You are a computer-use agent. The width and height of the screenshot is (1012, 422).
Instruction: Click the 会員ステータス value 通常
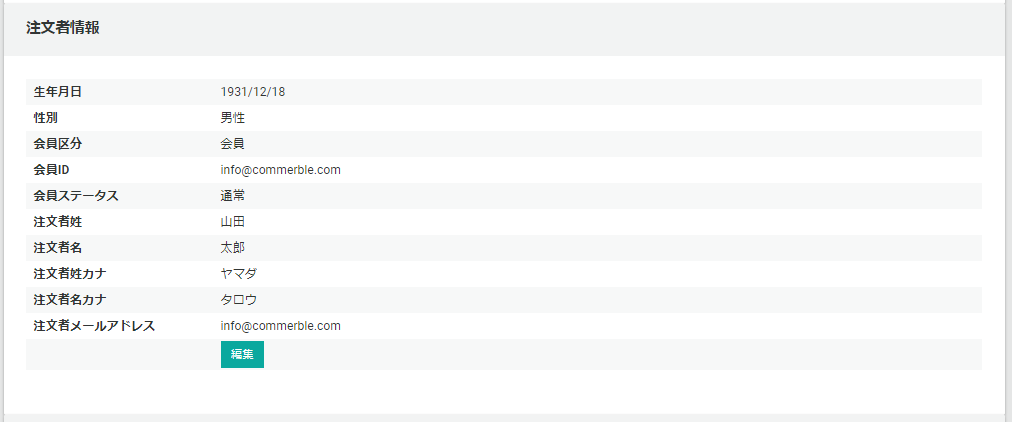232,196
